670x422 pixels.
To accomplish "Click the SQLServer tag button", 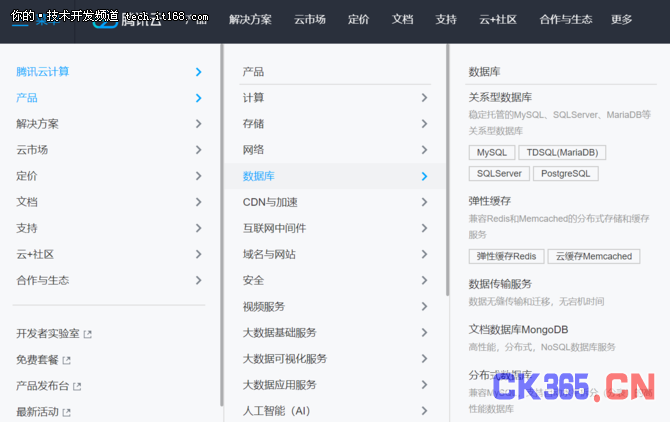I will point(499,173).
